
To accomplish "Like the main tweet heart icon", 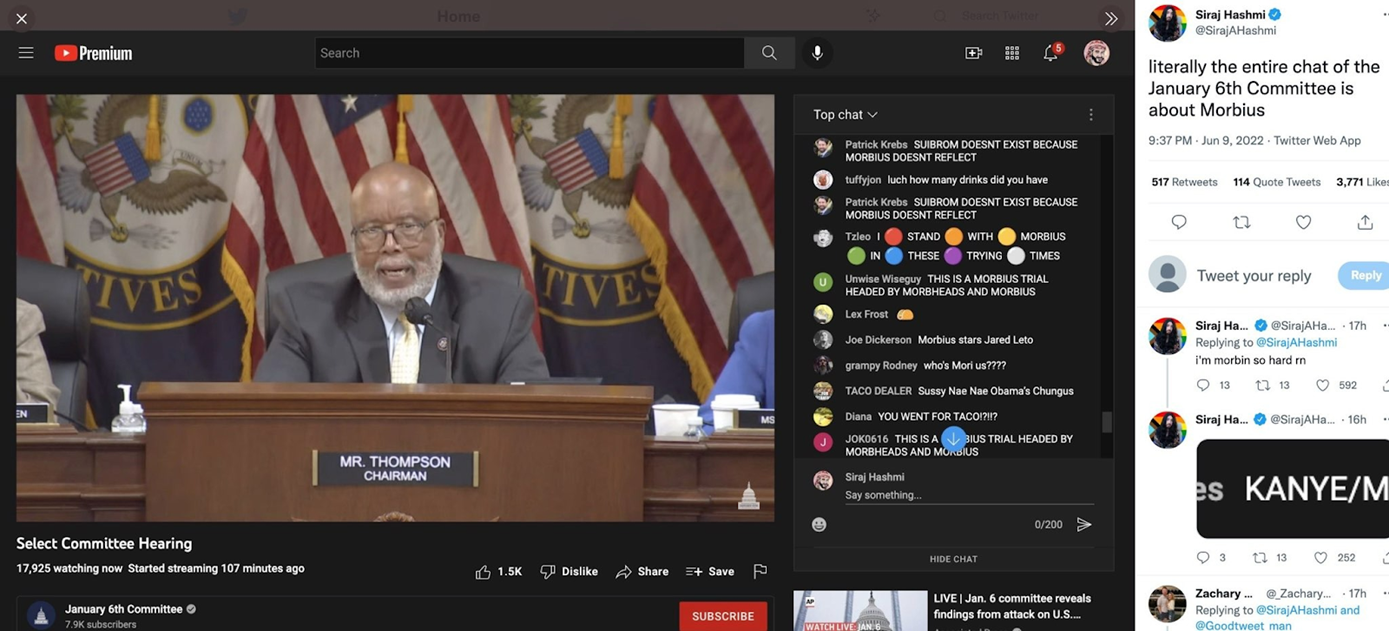I will [1303, 222].
